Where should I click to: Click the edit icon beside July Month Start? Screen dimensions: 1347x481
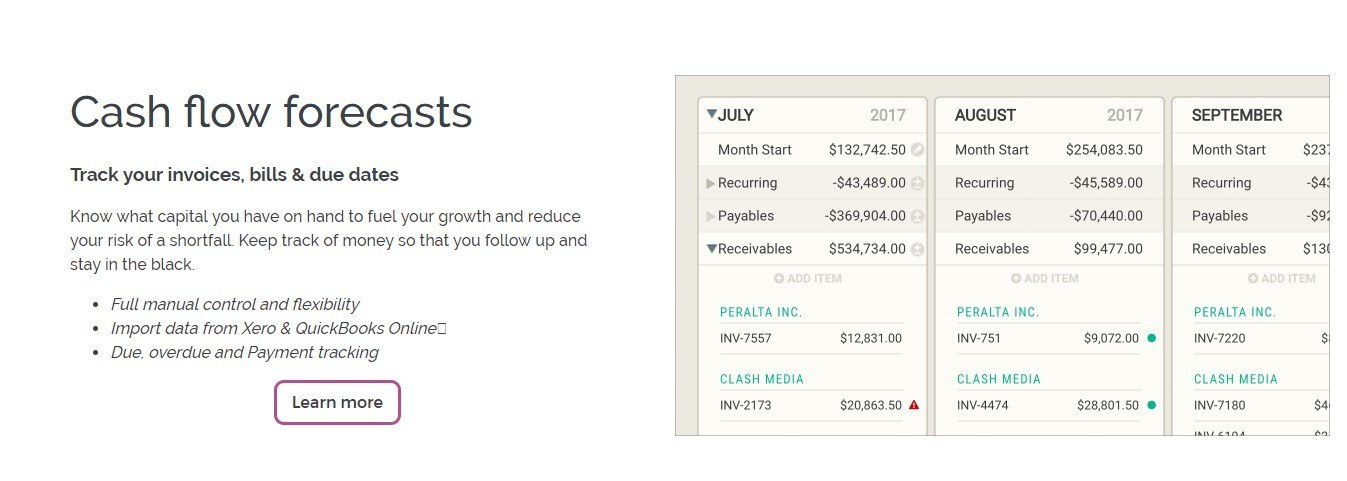click(917, 150)
